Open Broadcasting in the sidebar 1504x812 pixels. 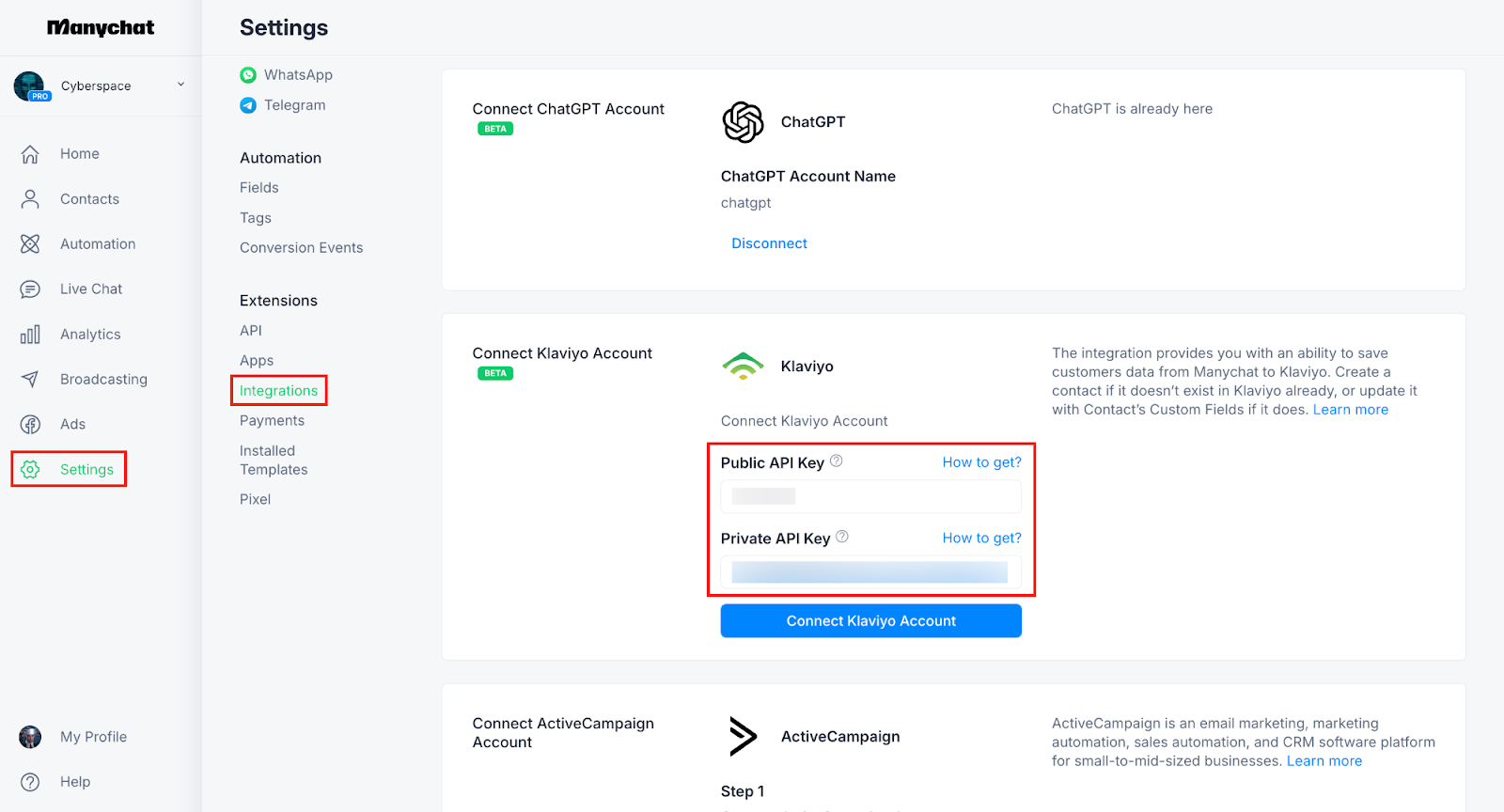point(103,379)
